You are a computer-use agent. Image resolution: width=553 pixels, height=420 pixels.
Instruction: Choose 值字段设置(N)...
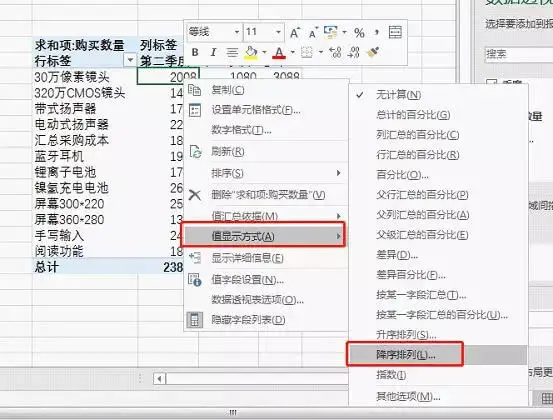[x=266, y=280]
